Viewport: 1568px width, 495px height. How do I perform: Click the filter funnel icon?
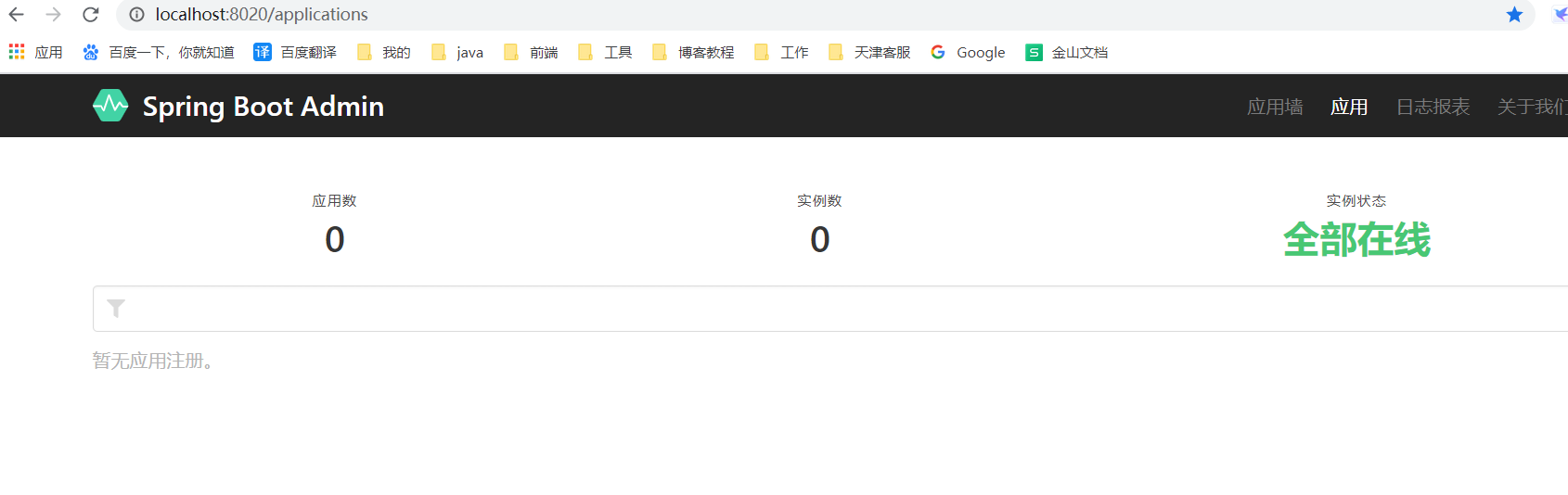click(x=116, y=309)
